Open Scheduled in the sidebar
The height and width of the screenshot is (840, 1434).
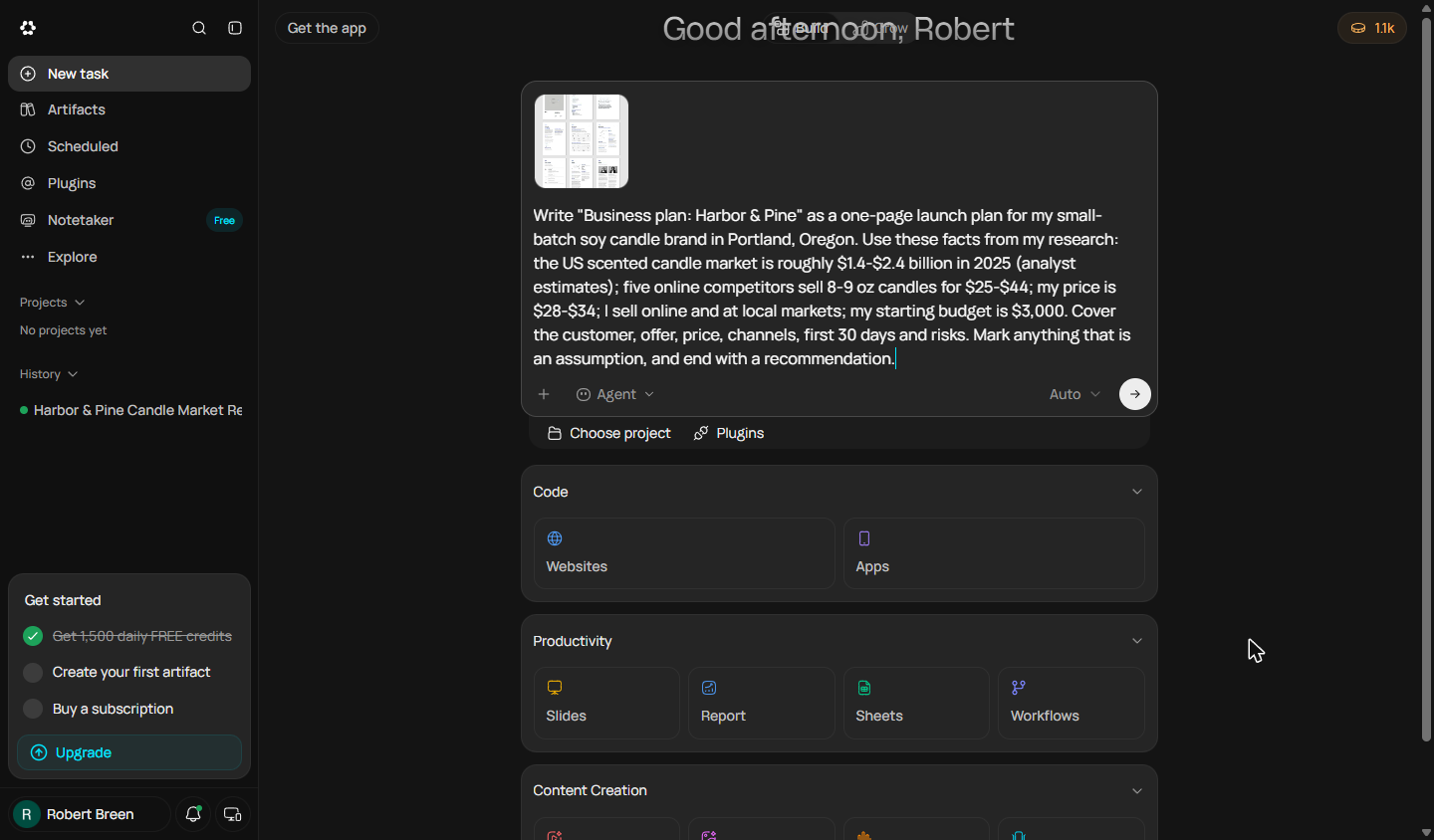pyautogui.click(x=129, y=146)
